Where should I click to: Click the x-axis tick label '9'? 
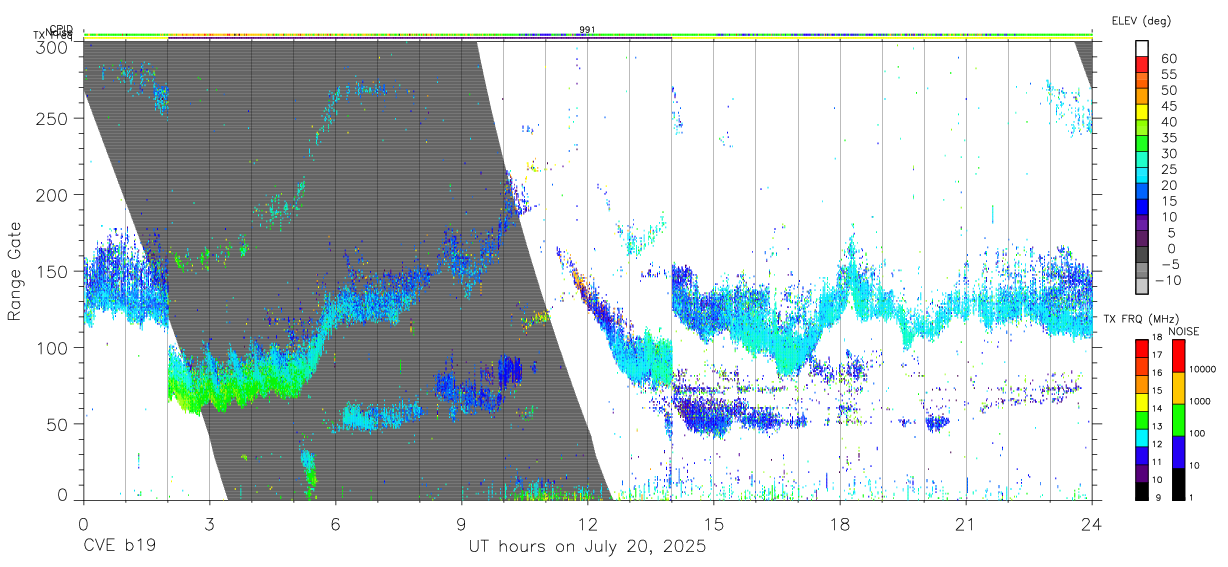click(461, 525)
